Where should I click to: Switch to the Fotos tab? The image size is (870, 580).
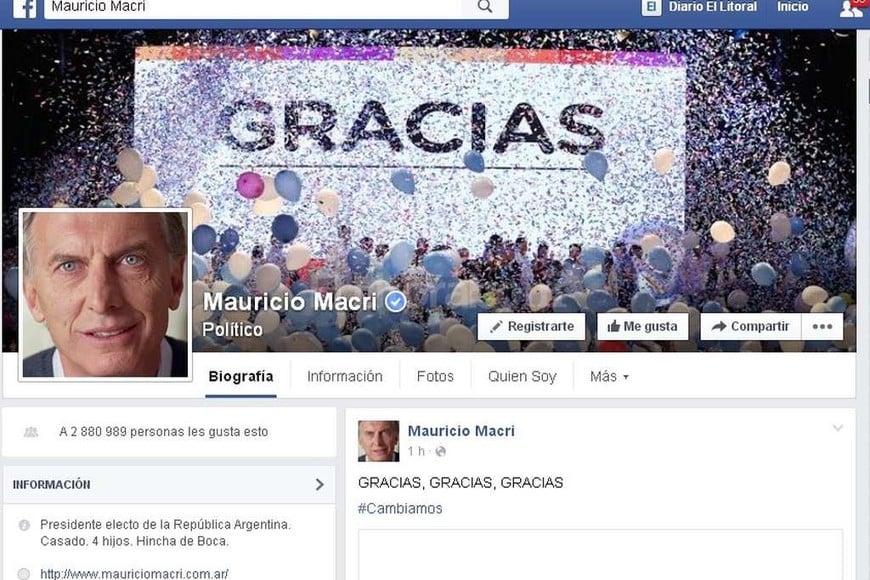tap(435, 377)
